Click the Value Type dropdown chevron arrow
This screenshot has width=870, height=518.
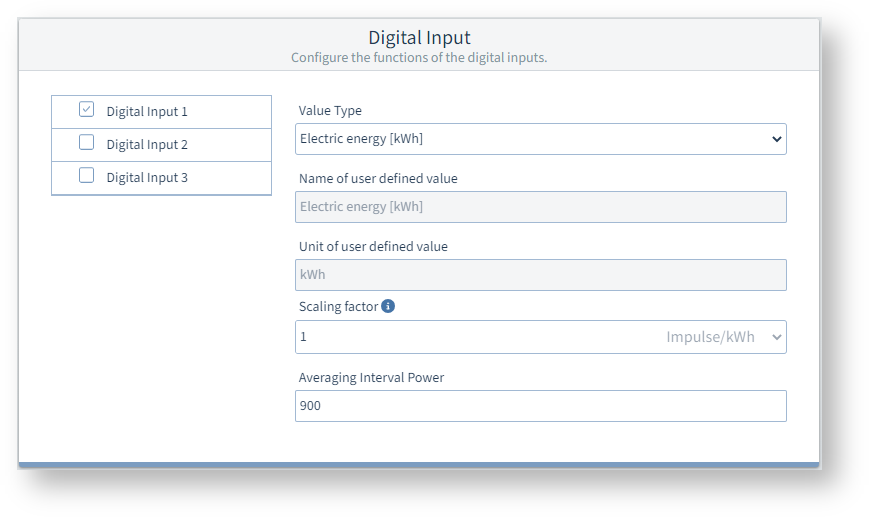point(777,139)
